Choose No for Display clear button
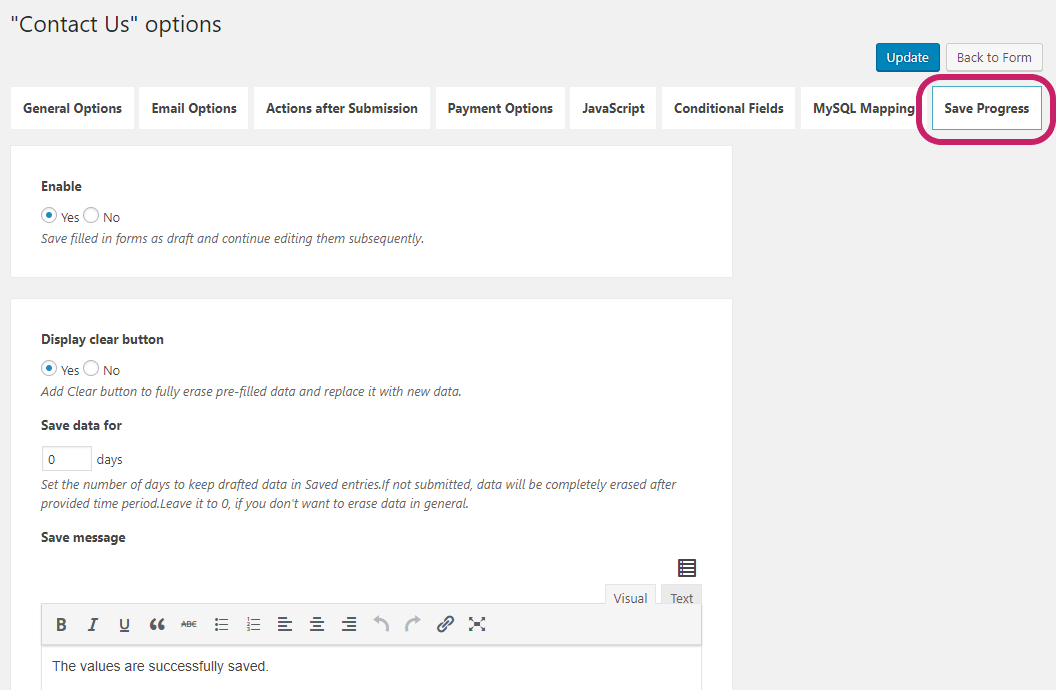 (91, 369)
